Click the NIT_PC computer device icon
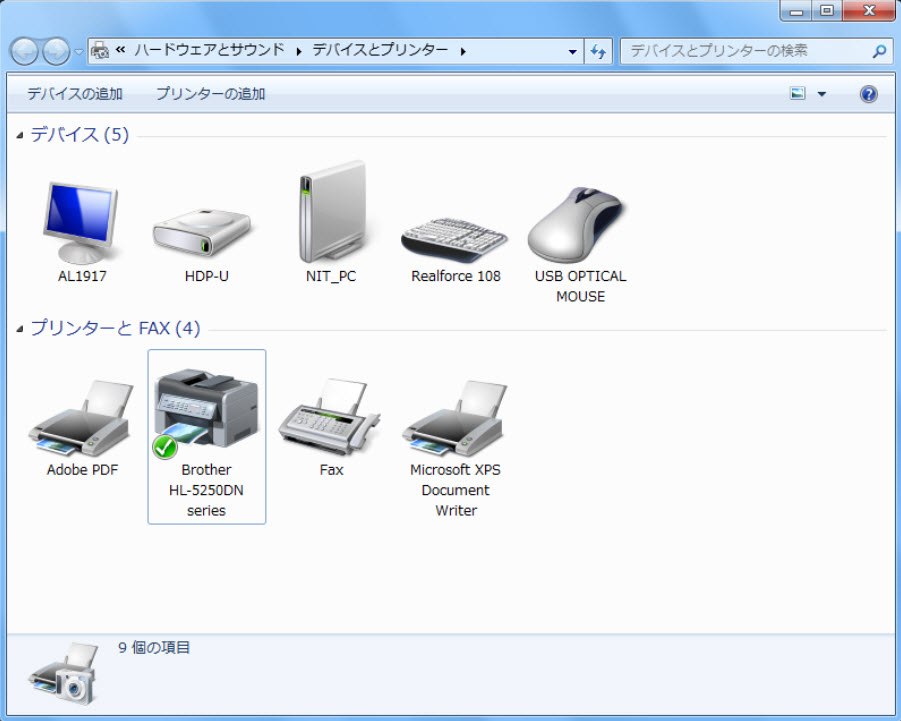Viewport: 901px width, 721px height. pyautogui.click(x=330, y=213)
